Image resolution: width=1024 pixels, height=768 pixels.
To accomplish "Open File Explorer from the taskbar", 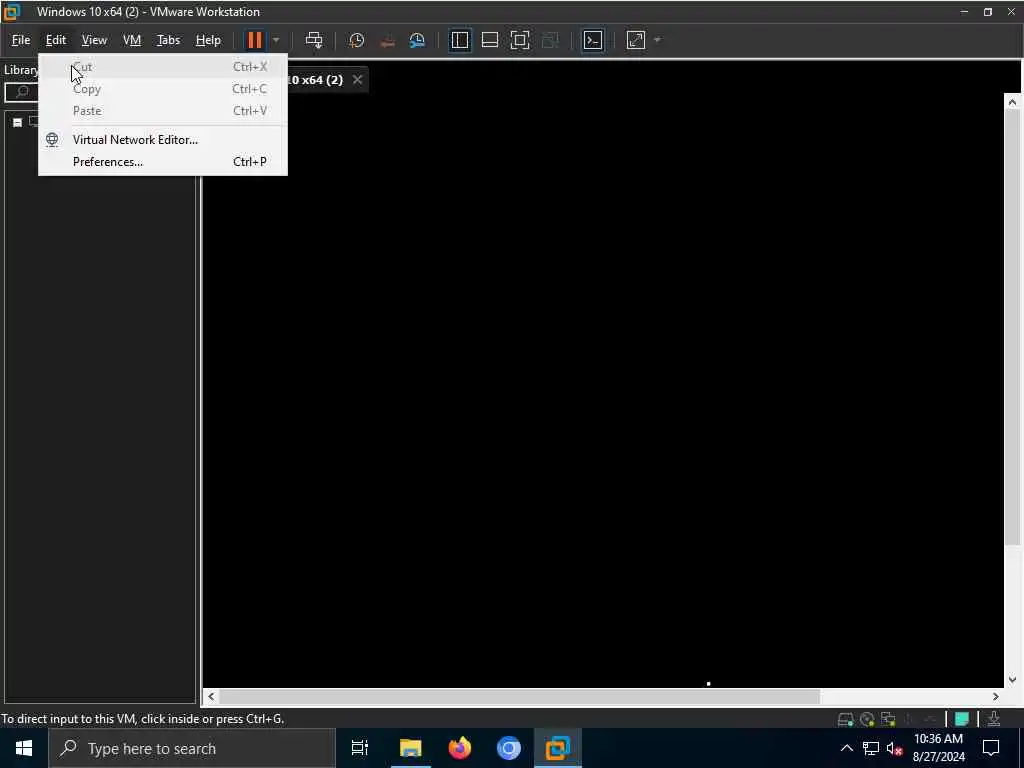I will point(411,748).
